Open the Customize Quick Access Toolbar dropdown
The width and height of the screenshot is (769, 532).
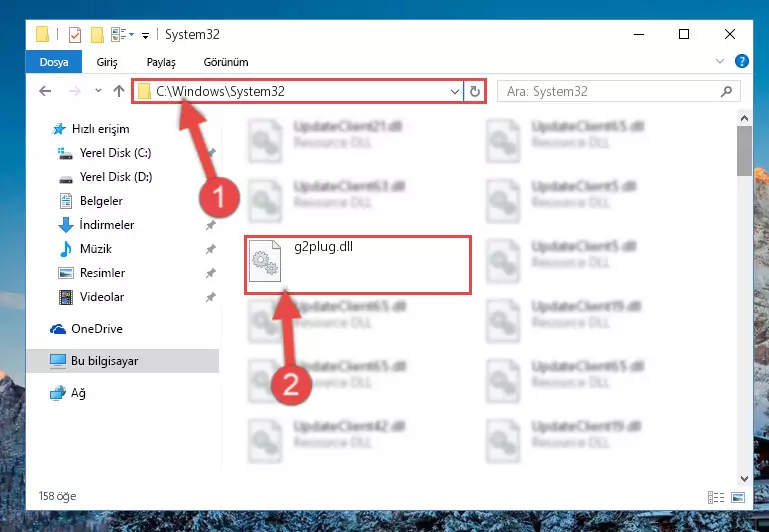tap(145, 35)
